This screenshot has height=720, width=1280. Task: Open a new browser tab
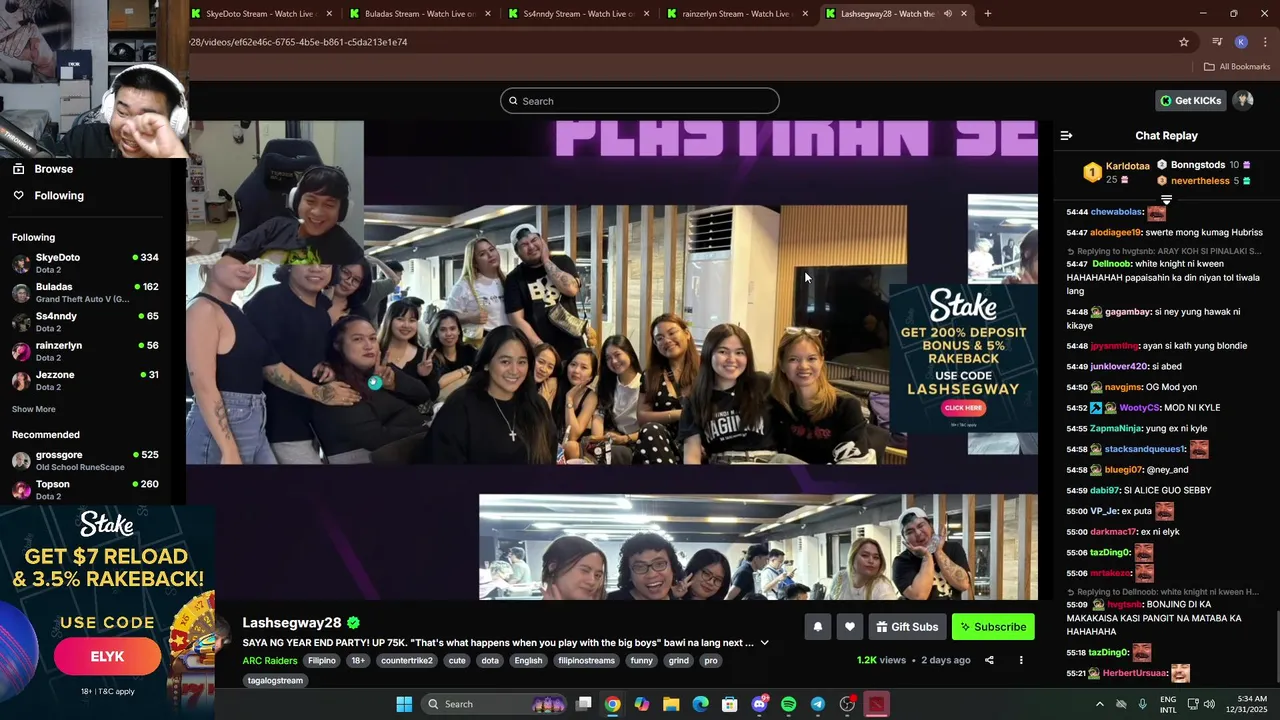[988, 14]
